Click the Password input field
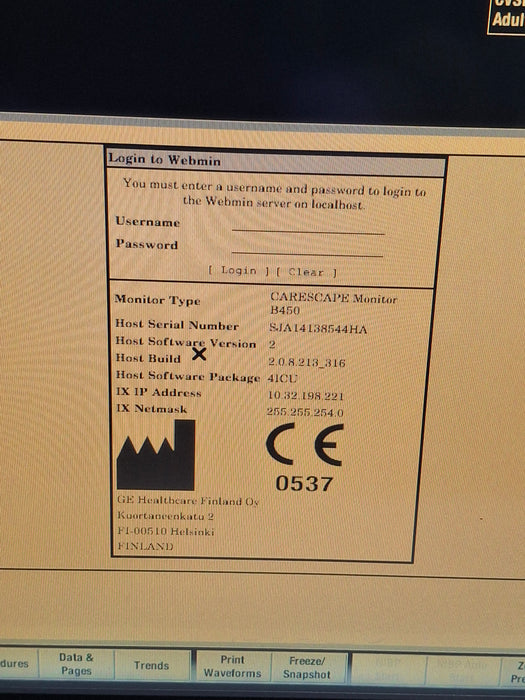525x700 pixels. (307, 248)
